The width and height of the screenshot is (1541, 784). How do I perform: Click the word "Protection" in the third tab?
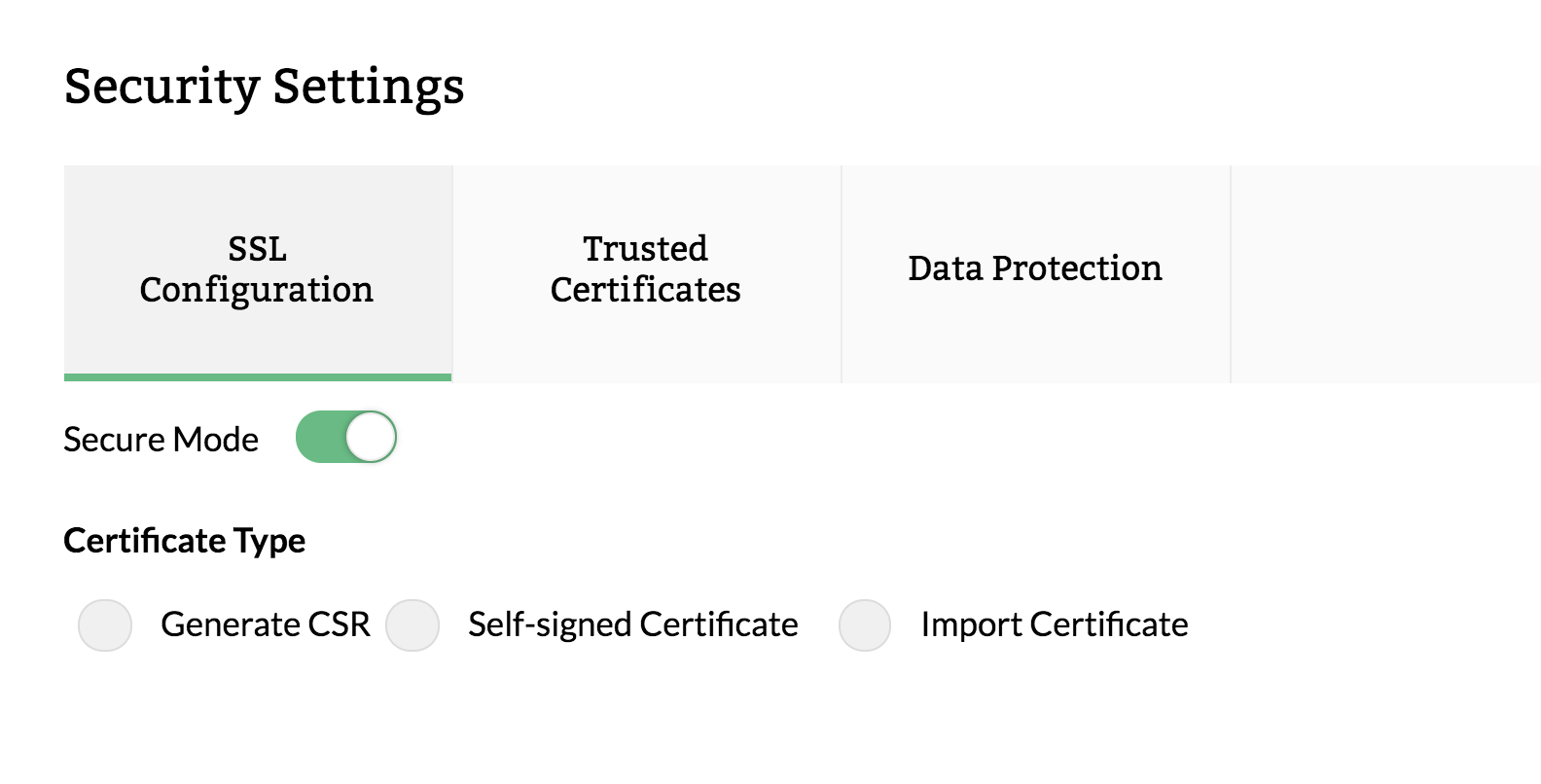[x=1077, y=268]
